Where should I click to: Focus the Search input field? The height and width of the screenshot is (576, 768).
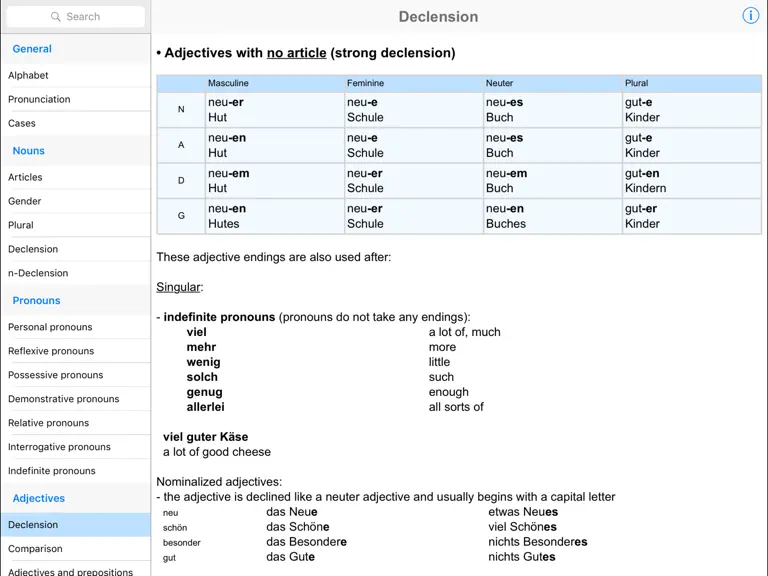(x=76, y=17)
